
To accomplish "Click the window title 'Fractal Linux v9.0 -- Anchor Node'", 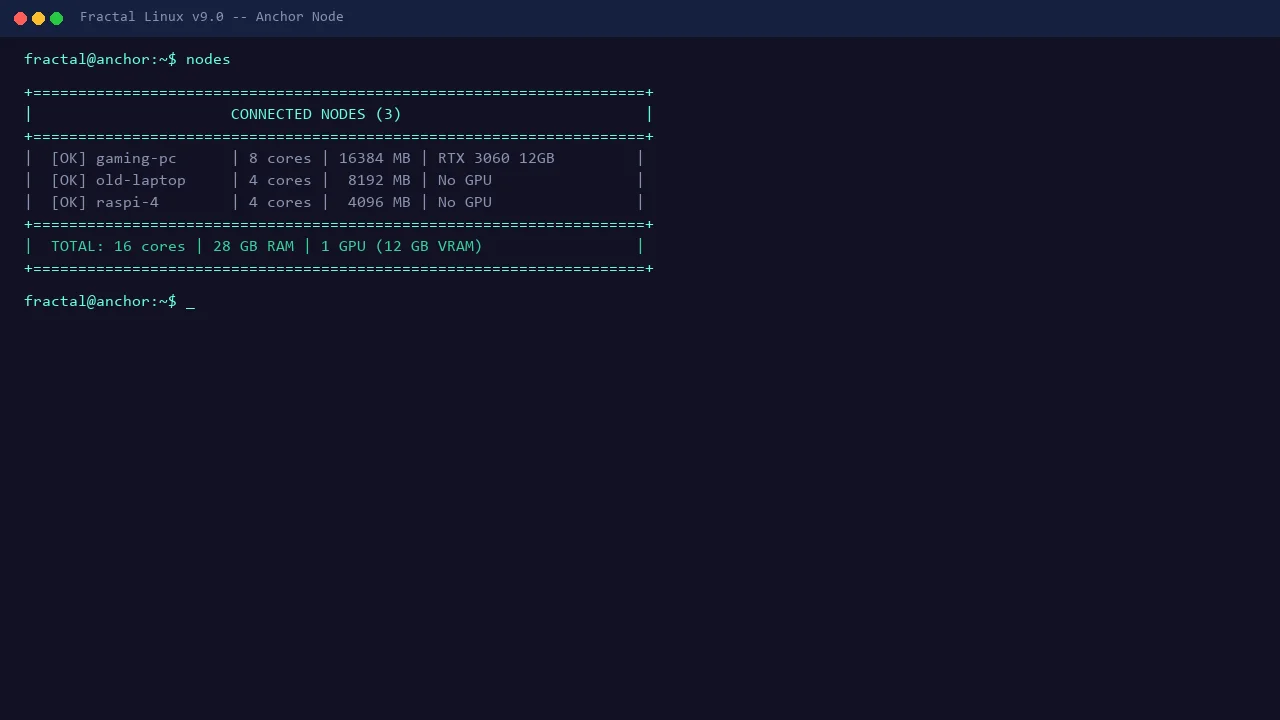I will tap(212, 17).
